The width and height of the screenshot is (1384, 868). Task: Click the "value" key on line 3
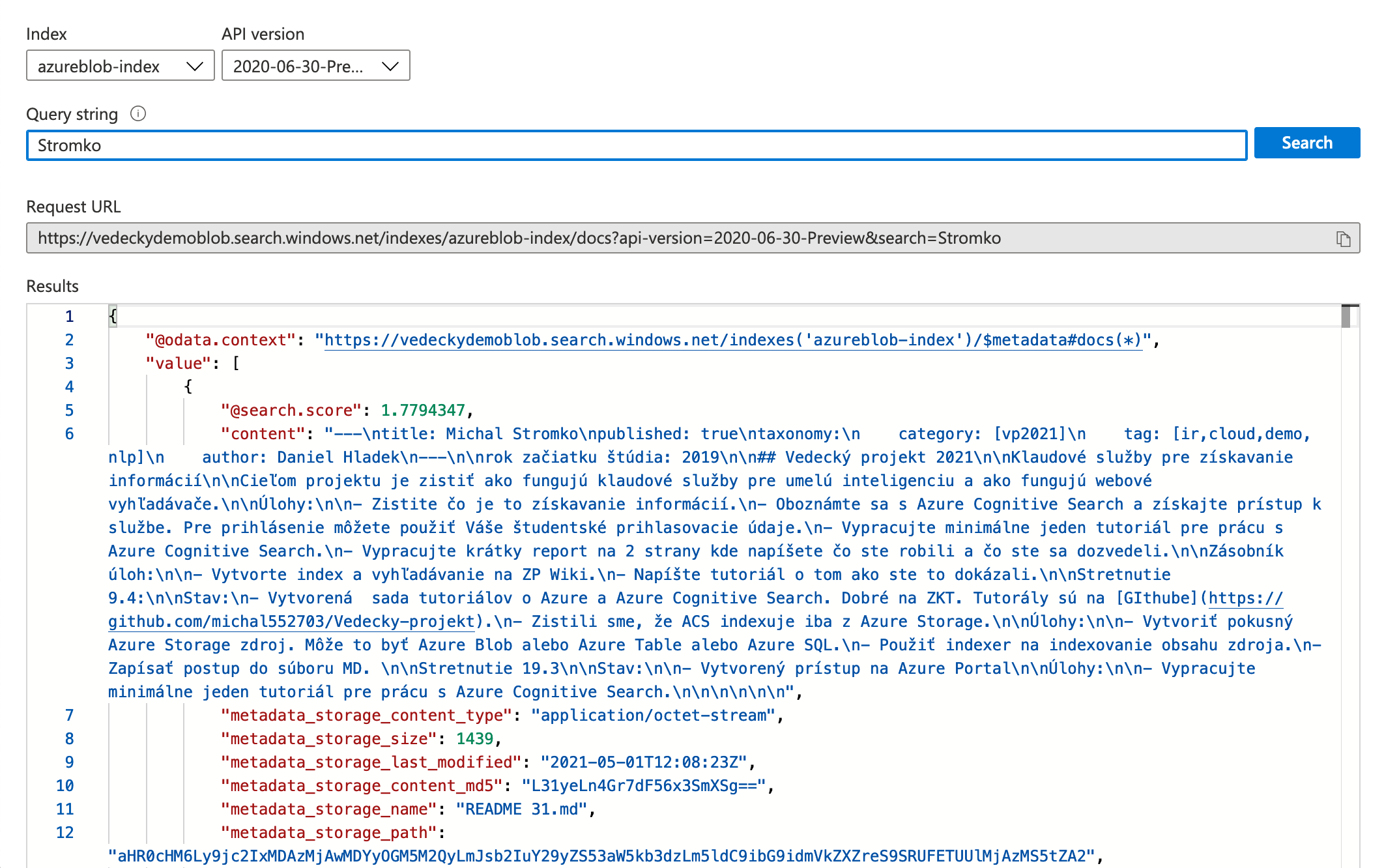[179, 364]
